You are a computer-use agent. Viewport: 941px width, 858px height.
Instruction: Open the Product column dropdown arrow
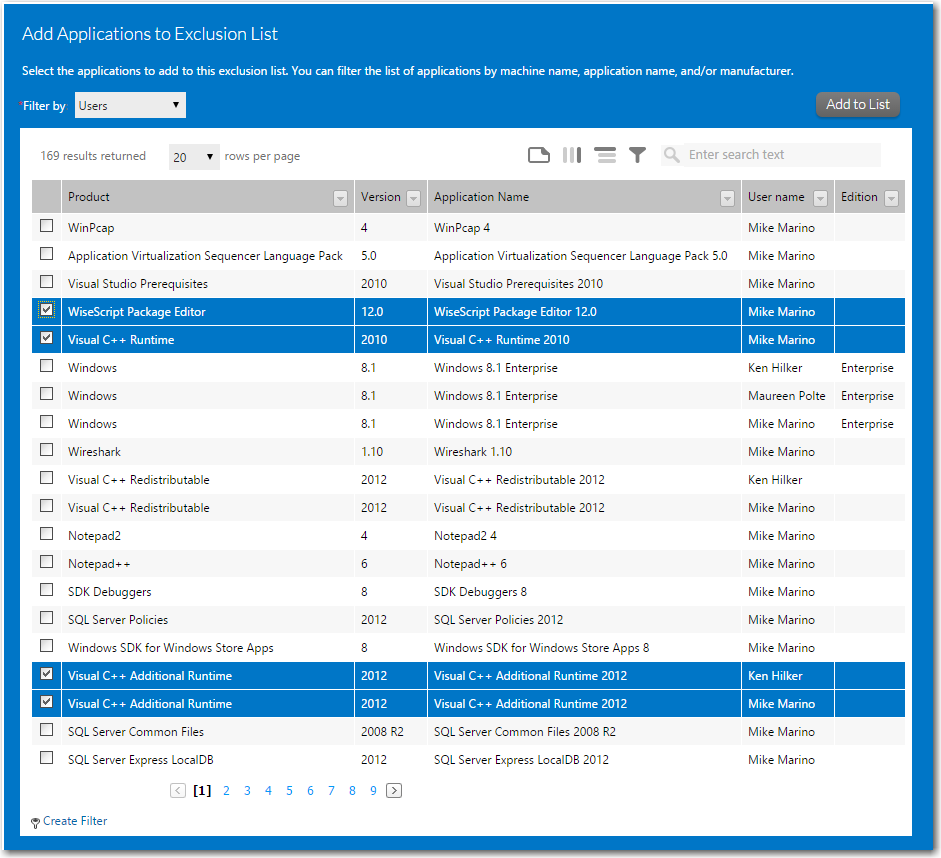[340, 198]
